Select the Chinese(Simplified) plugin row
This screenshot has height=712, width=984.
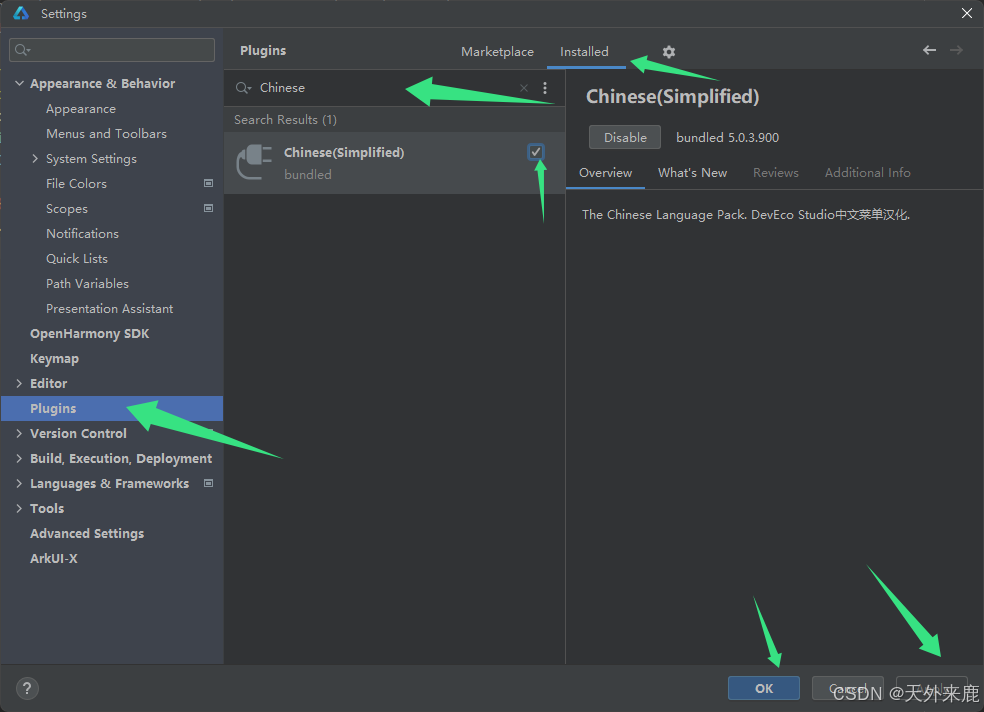click(394, 163)
